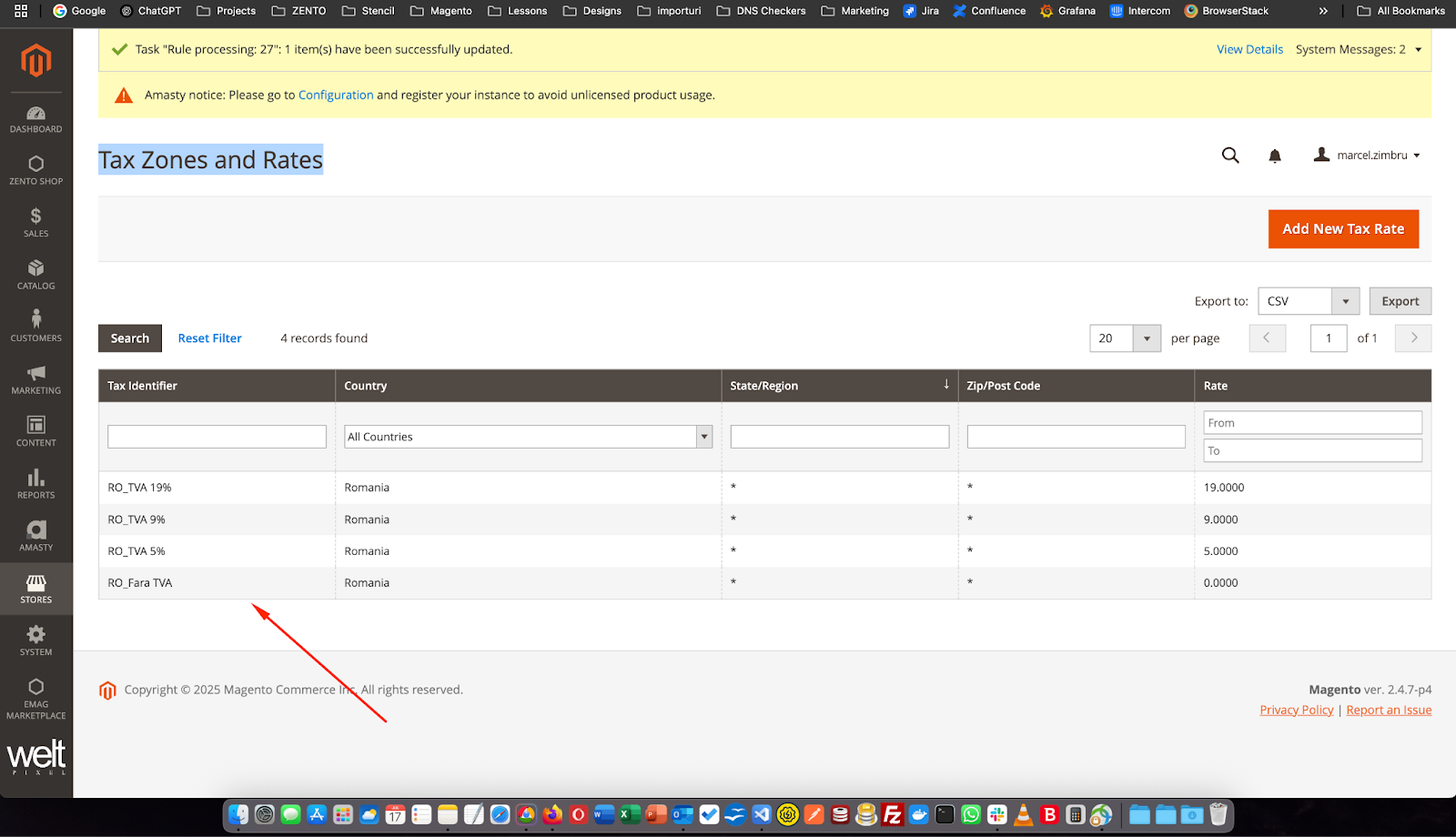Open the All Bookmarks folder
Viewport: 1456px width, 837px height.
click(x=1400, y=11)
